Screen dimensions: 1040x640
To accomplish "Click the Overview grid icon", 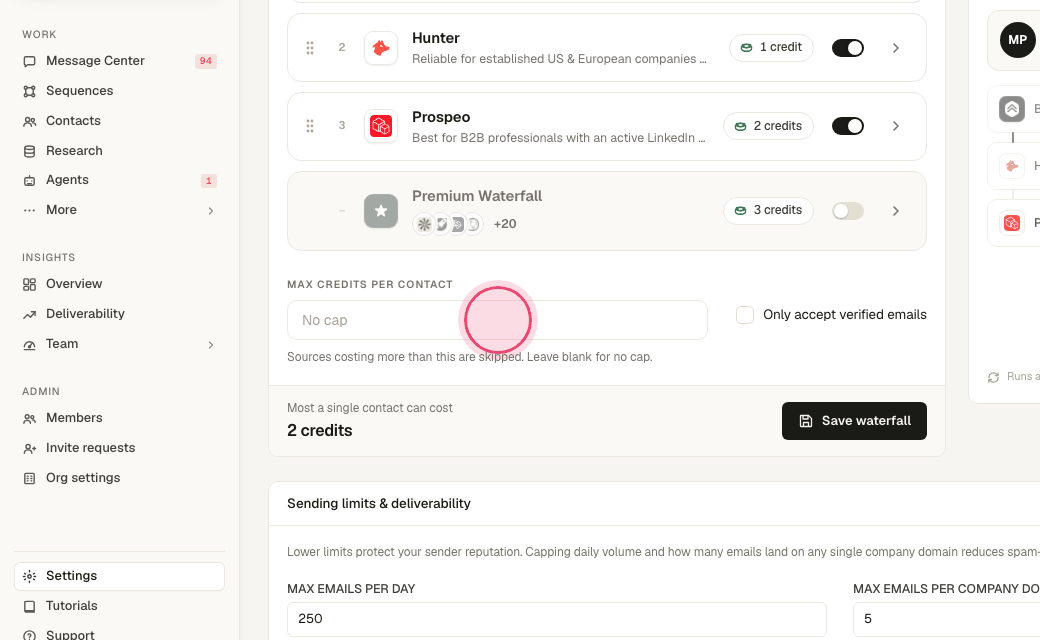I will (x=29, y=285).
